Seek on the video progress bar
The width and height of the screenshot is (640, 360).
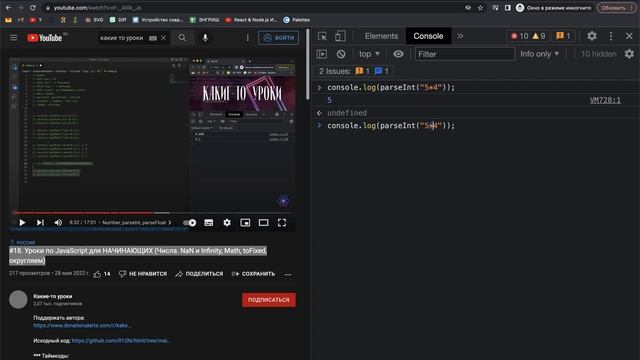click(152, 213)
